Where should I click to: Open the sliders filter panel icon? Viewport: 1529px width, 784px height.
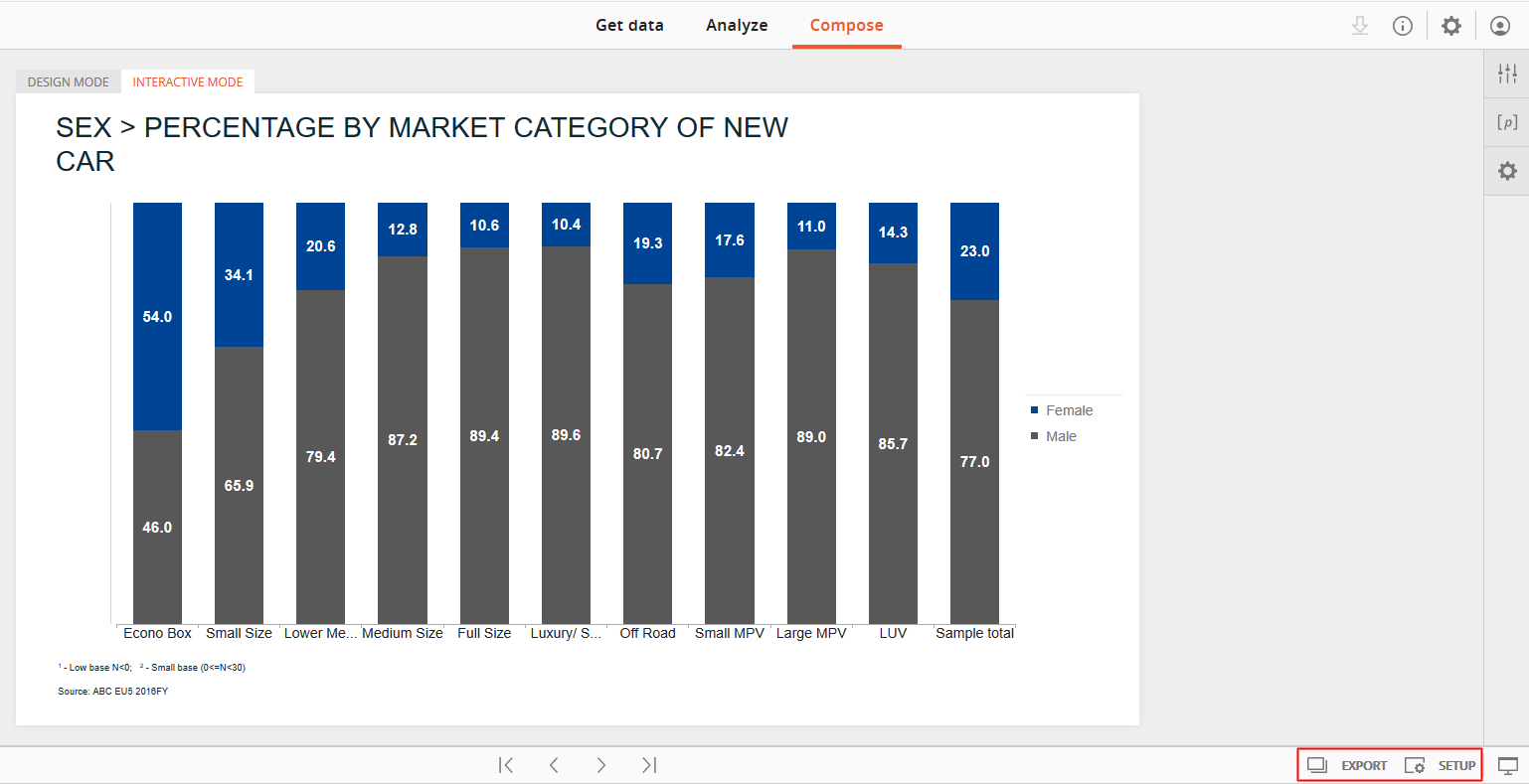1507,73
